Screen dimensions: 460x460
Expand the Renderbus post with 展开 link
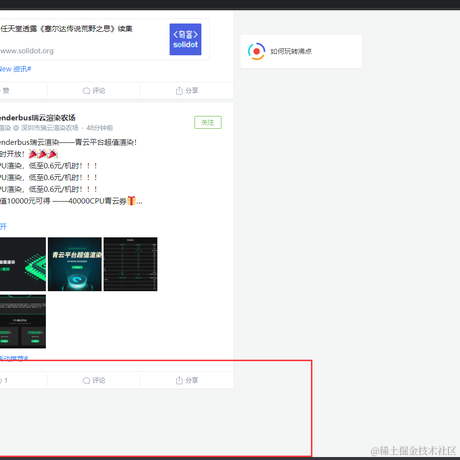[x=3, y=227]
